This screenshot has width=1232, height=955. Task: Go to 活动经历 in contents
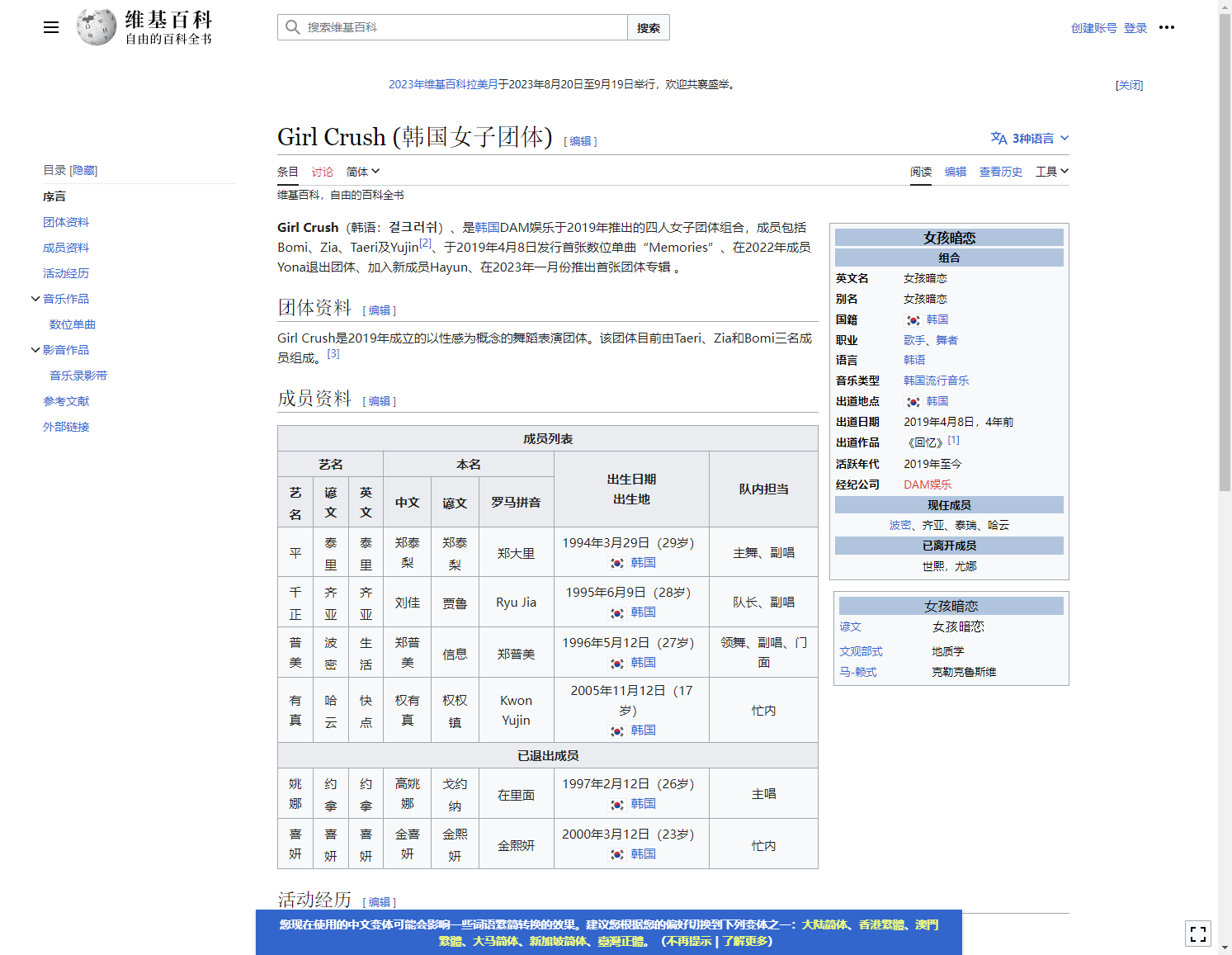pos(66,273)
